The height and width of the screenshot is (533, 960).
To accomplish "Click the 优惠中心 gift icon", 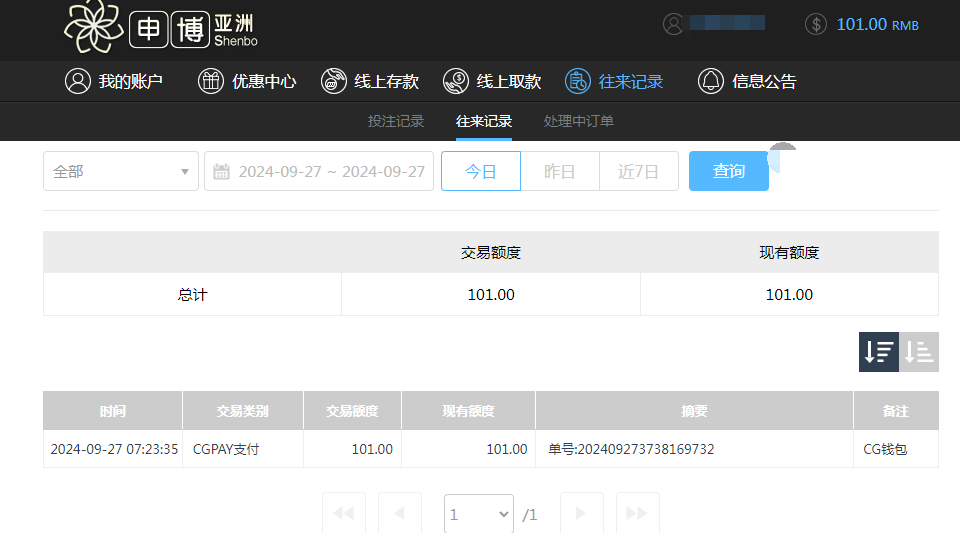I will click(210, 82).
